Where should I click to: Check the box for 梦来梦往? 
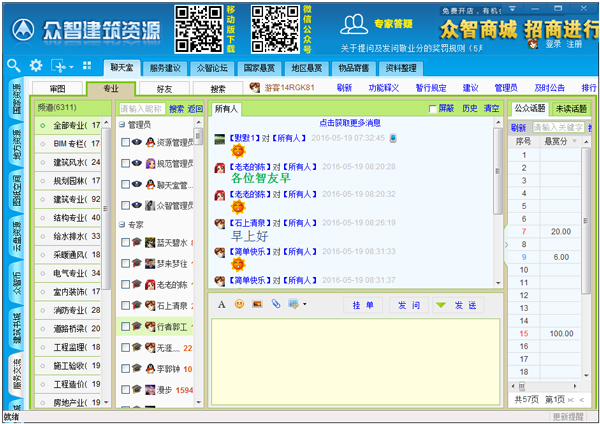(x=125, y=263)
